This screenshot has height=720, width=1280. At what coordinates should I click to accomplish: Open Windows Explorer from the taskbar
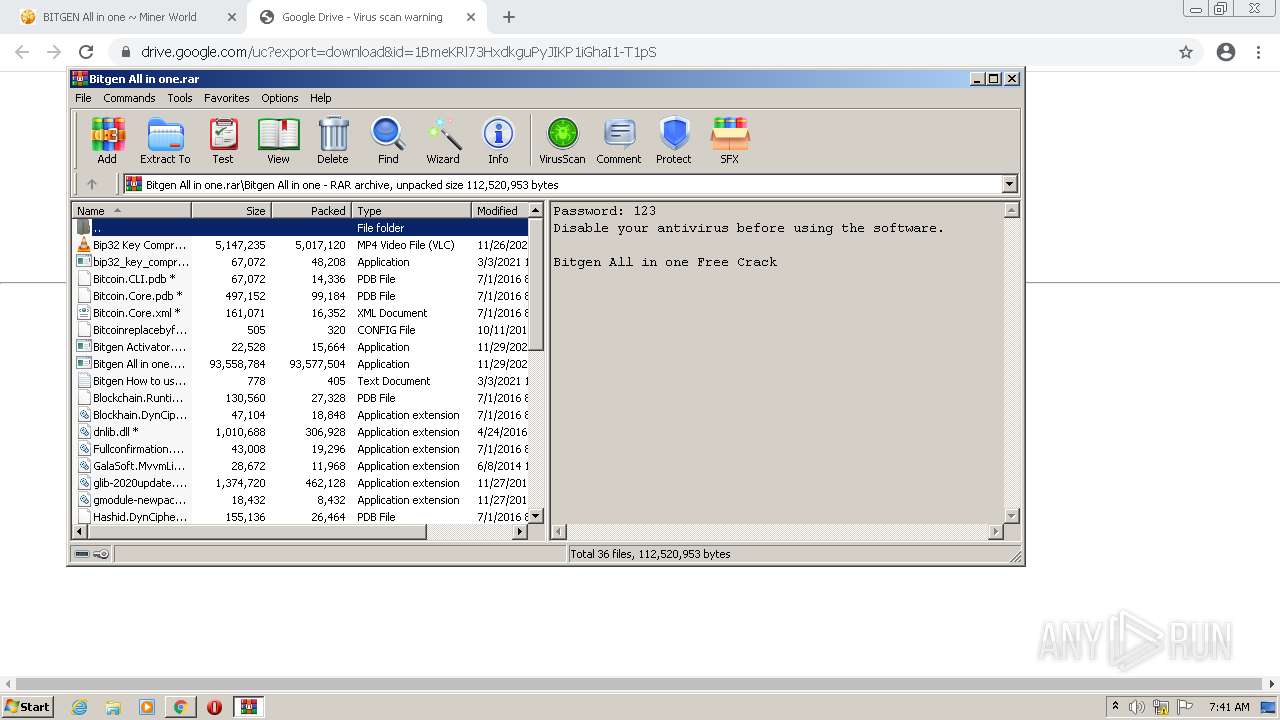113,707
